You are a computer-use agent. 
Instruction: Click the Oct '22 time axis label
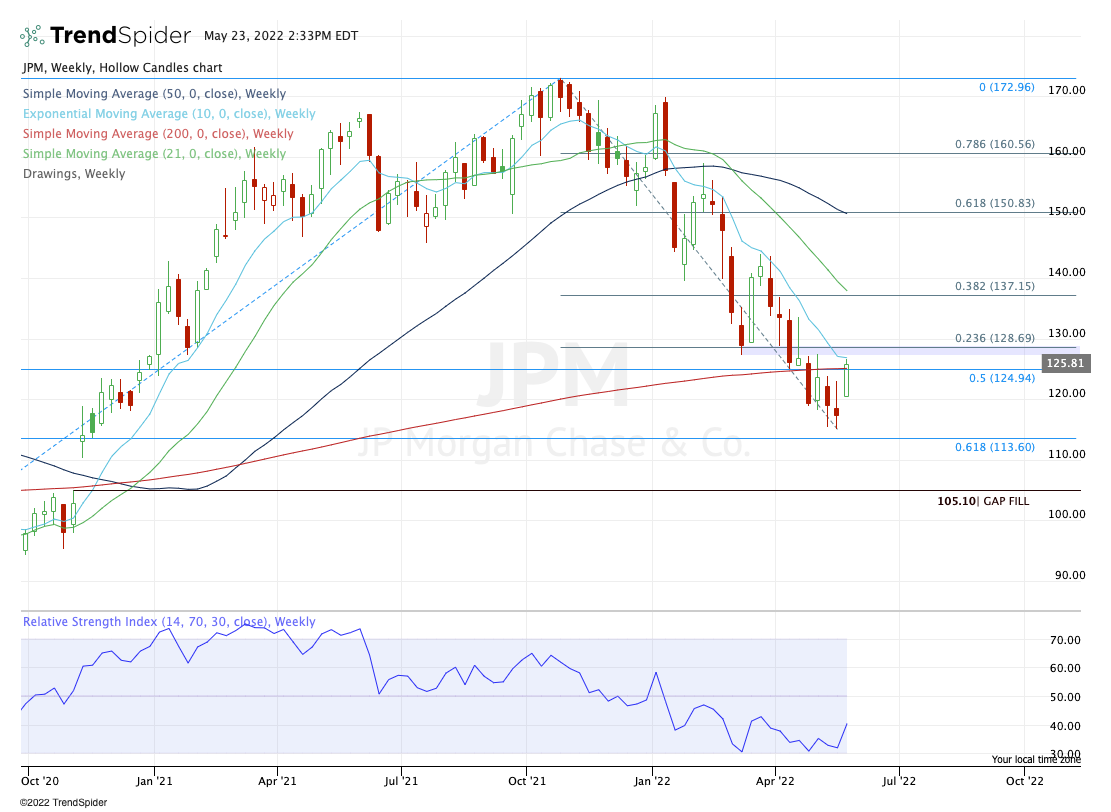coord(1025,781)
